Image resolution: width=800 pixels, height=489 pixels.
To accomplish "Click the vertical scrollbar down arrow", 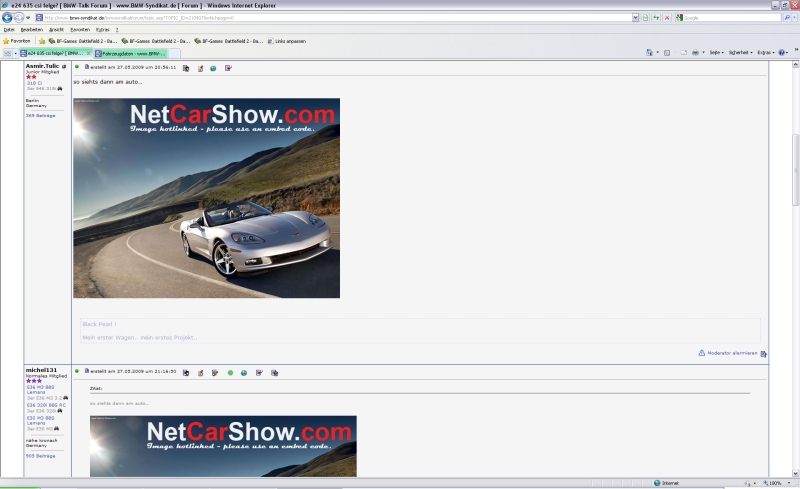I will (795, 473).
